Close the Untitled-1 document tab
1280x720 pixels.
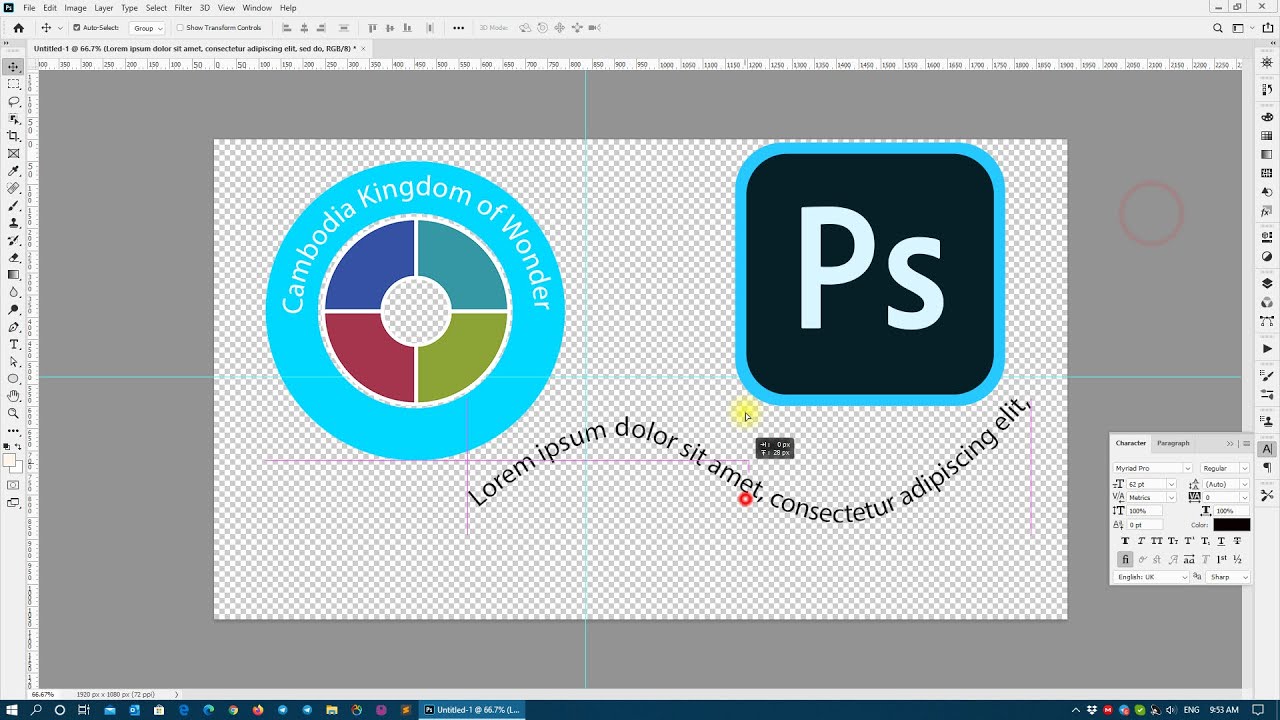[x=364, y=48]
